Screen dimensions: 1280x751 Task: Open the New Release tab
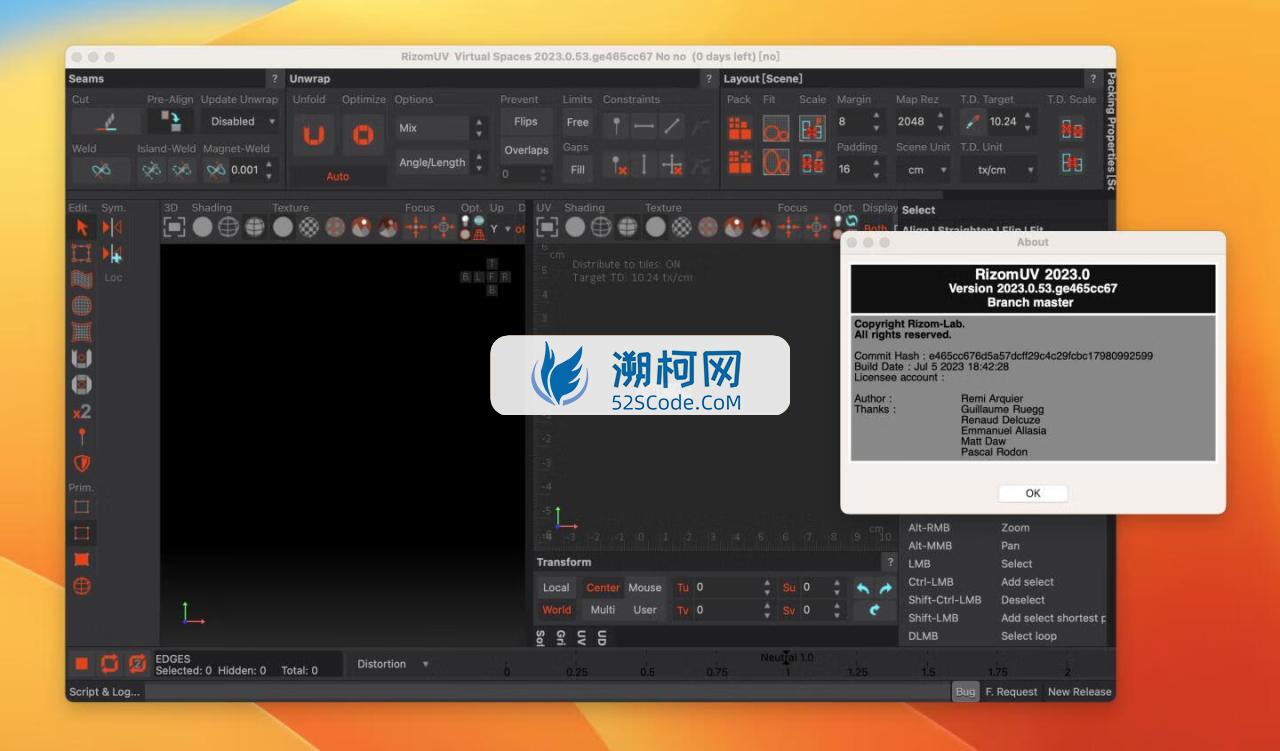(x=1079, y=691)
